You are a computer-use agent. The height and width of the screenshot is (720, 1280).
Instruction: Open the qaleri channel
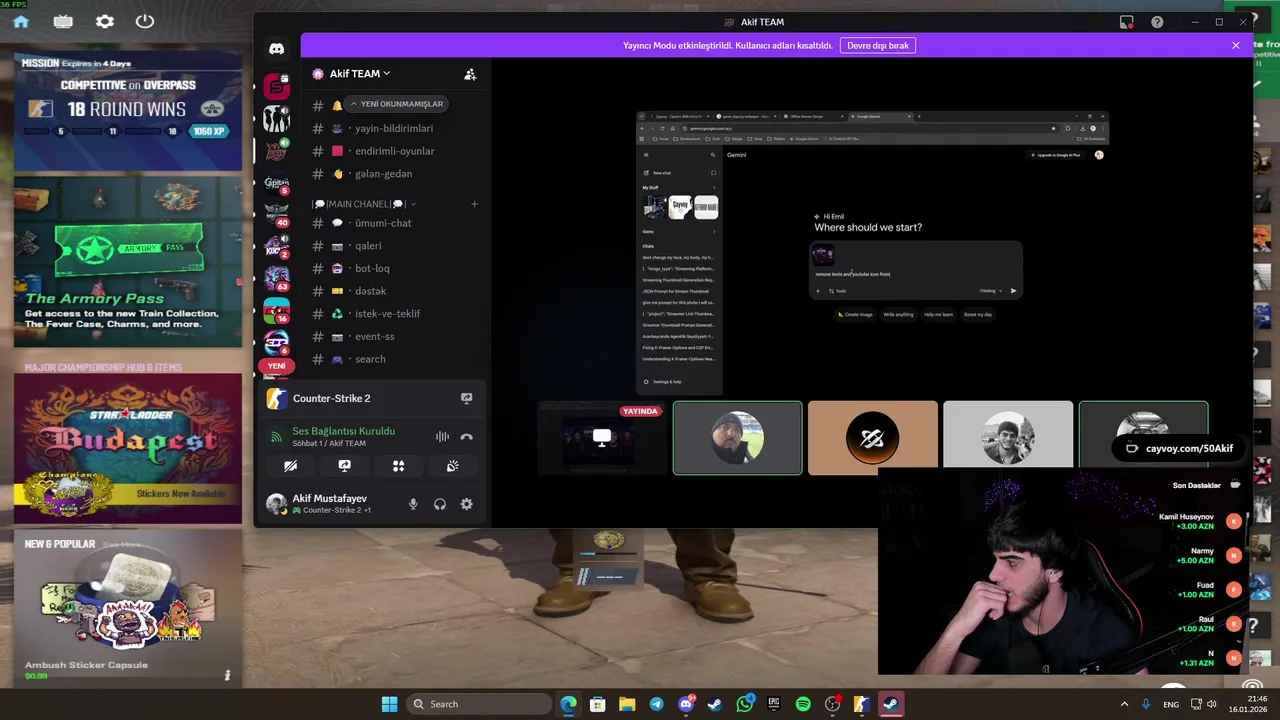[393, 246]
